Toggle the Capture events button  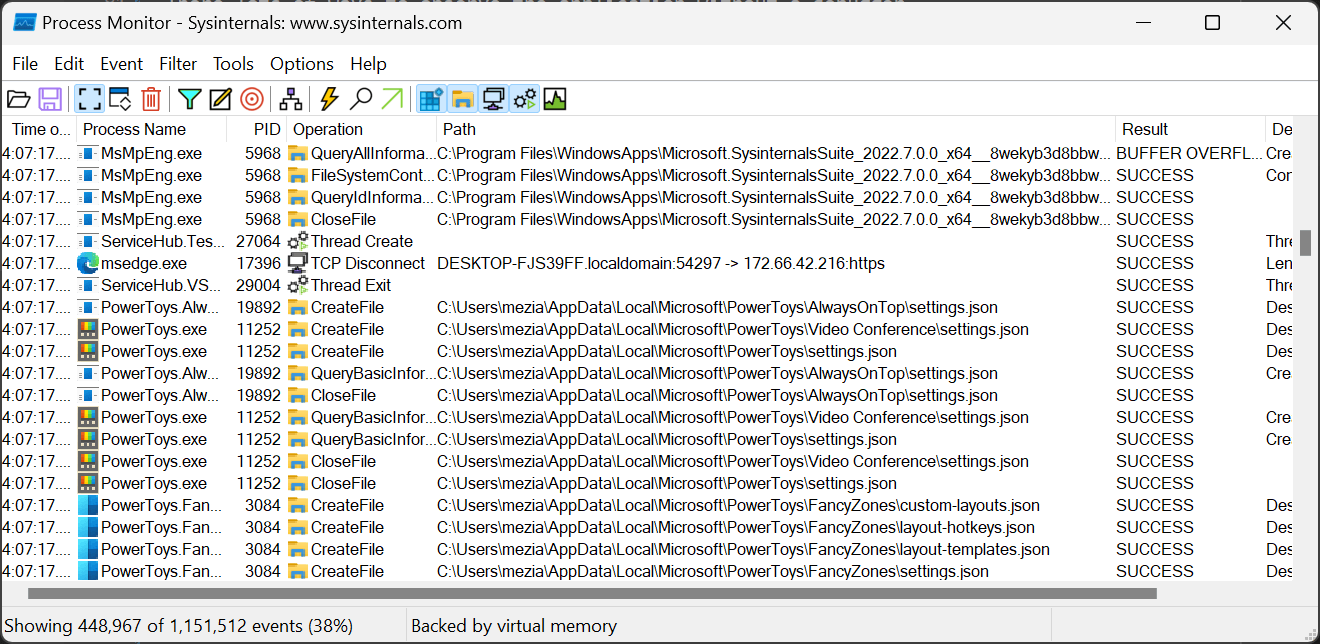pyautogui.click(x=90, y=99)
